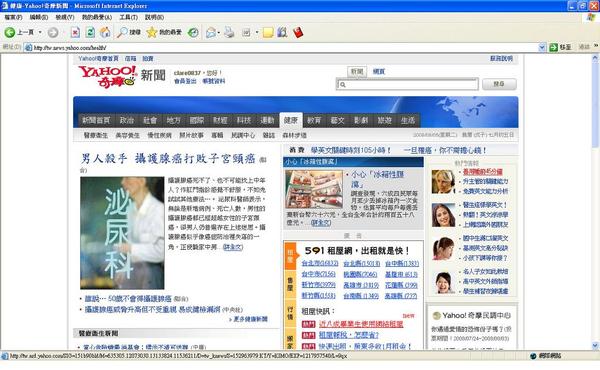Image resolution: width=600 pixels, height=370 pixels.
Task: Refresh the page with the green arrows icon
Action: pyautogui.click(x=90, y=33)
